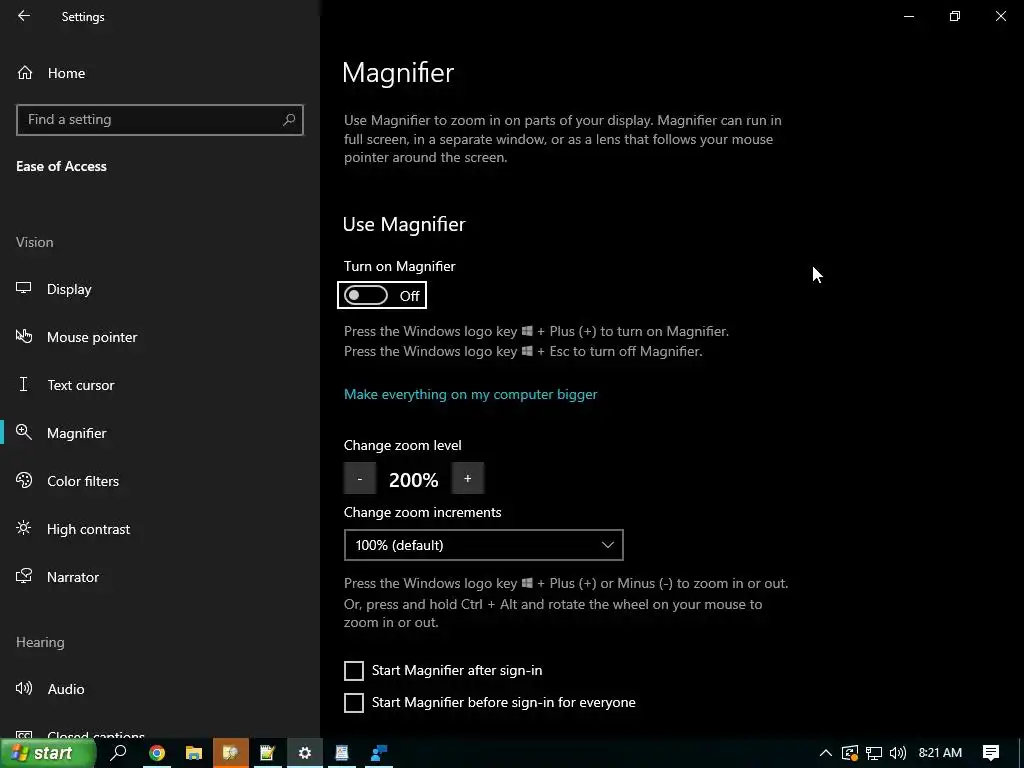Click the Text cursor I-beam icon
This screenshot has width=1024, height=768.
(24, 384)
